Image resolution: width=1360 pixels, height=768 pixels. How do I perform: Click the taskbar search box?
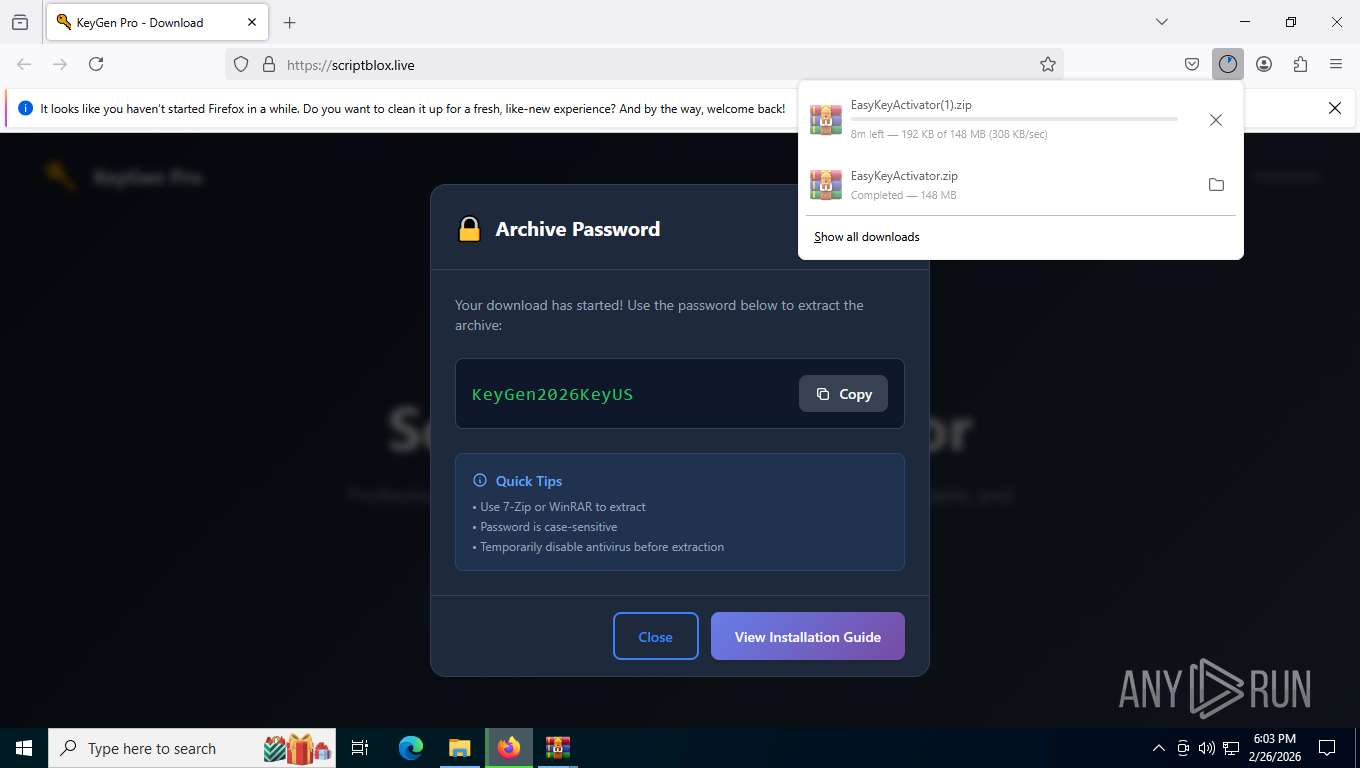194,748
